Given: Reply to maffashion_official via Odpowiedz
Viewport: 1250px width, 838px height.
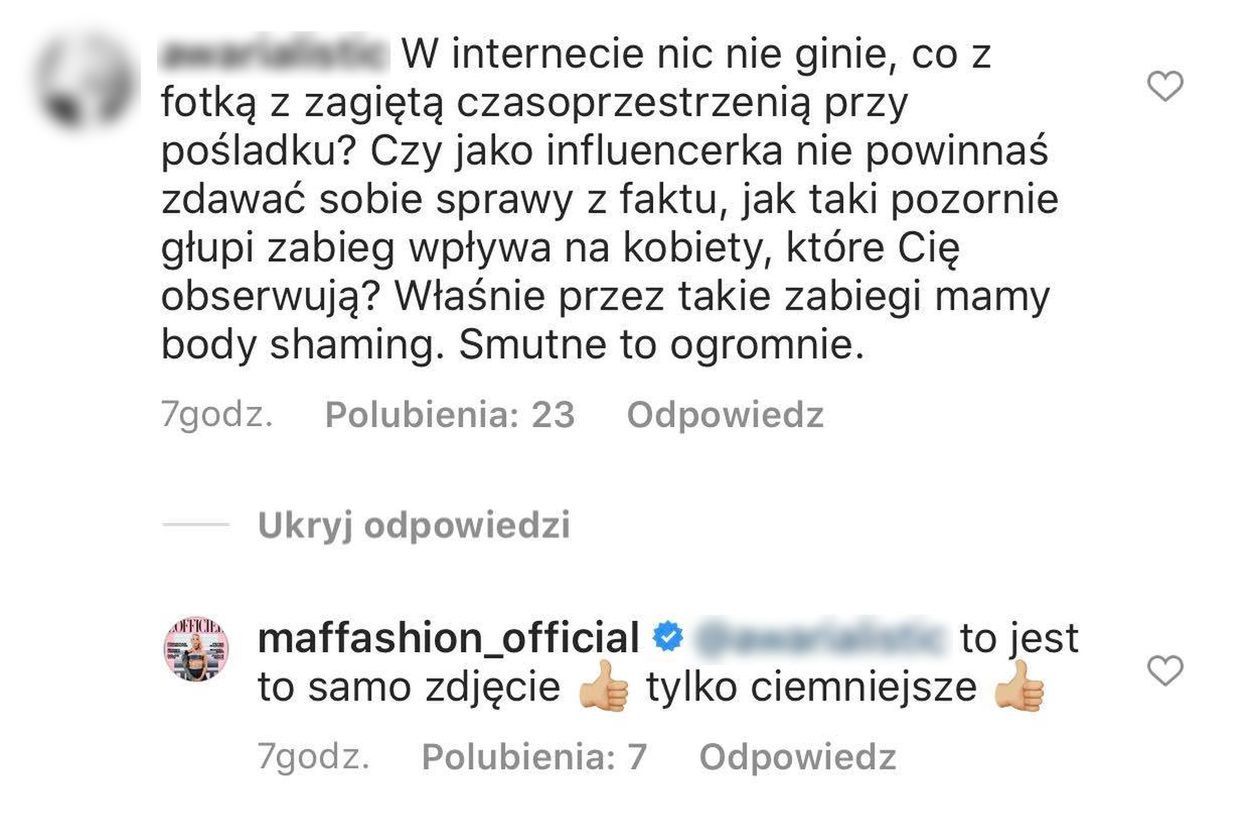Looking at the screenshot, I should click(x=799, y=758).
